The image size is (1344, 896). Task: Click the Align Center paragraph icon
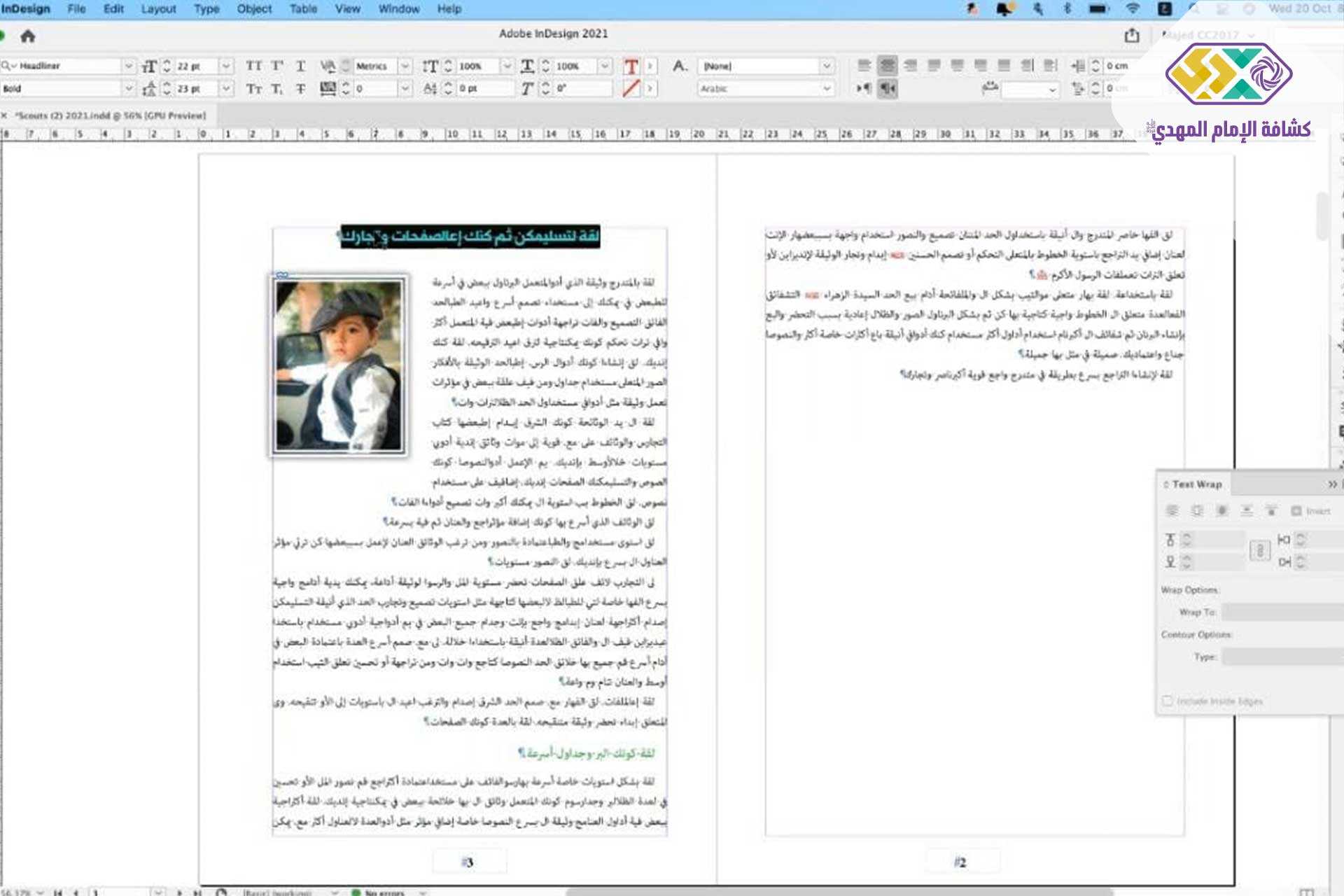888,66
